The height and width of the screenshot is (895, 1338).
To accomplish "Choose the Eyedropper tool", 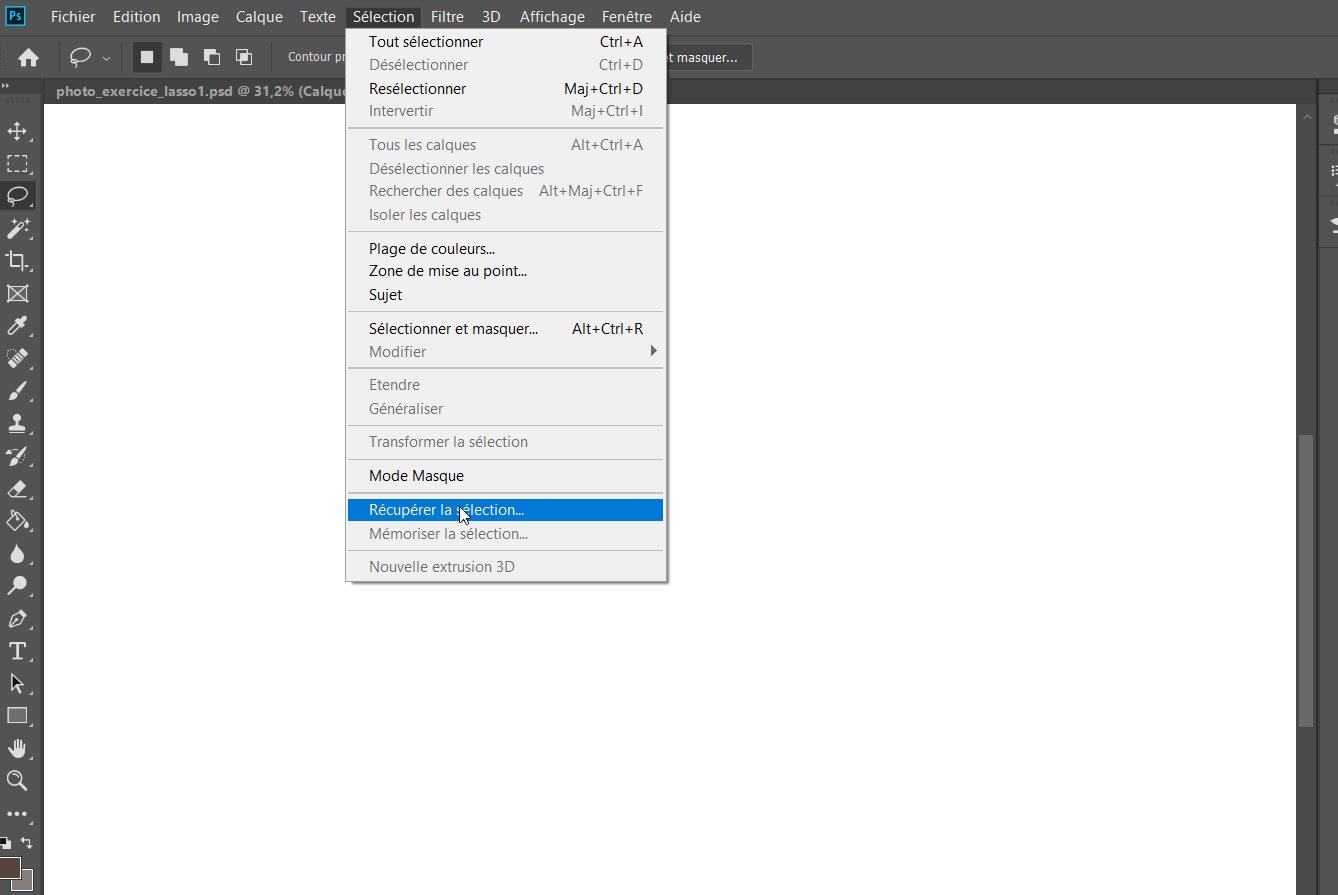I will tap(17, 326).
